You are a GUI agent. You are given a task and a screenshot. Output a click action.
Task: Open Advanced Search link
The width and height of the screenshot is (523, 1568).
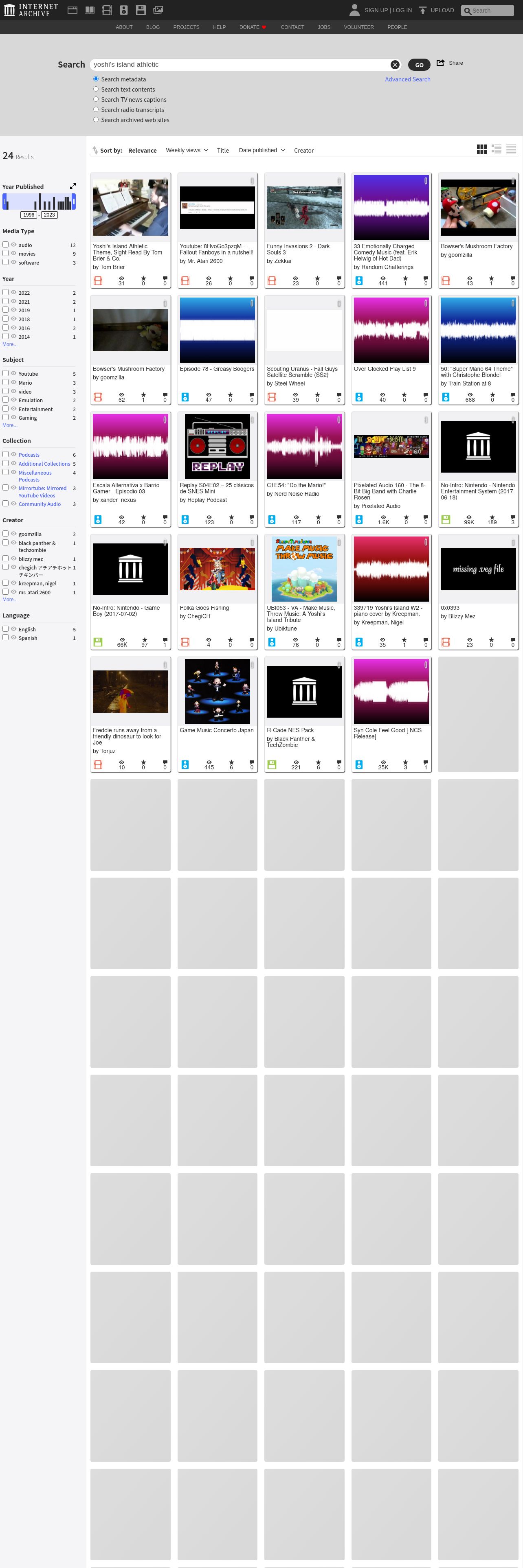[x=407, y=79]
